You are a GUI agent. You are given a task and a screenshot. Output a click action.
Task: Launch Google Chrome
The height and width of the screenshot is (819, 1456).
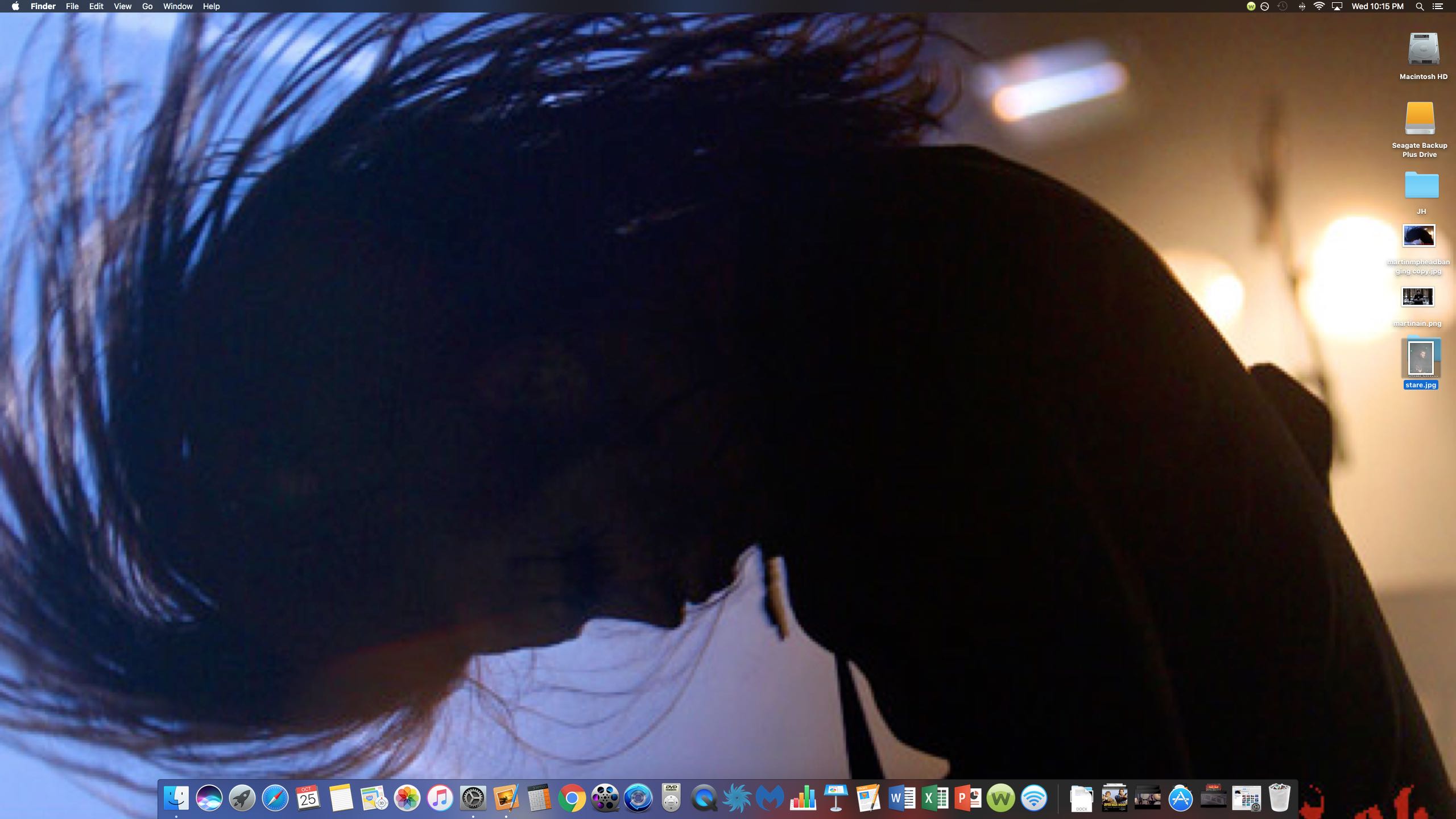pos(572,799)
